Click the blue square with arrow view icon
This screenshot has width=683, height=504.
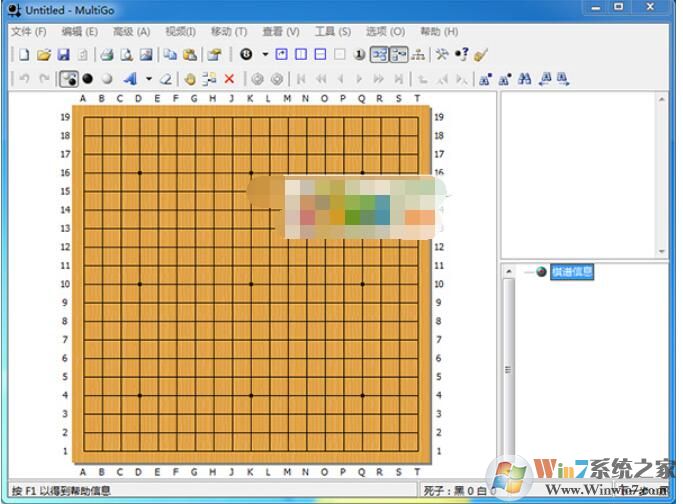(x=282, y=54)
